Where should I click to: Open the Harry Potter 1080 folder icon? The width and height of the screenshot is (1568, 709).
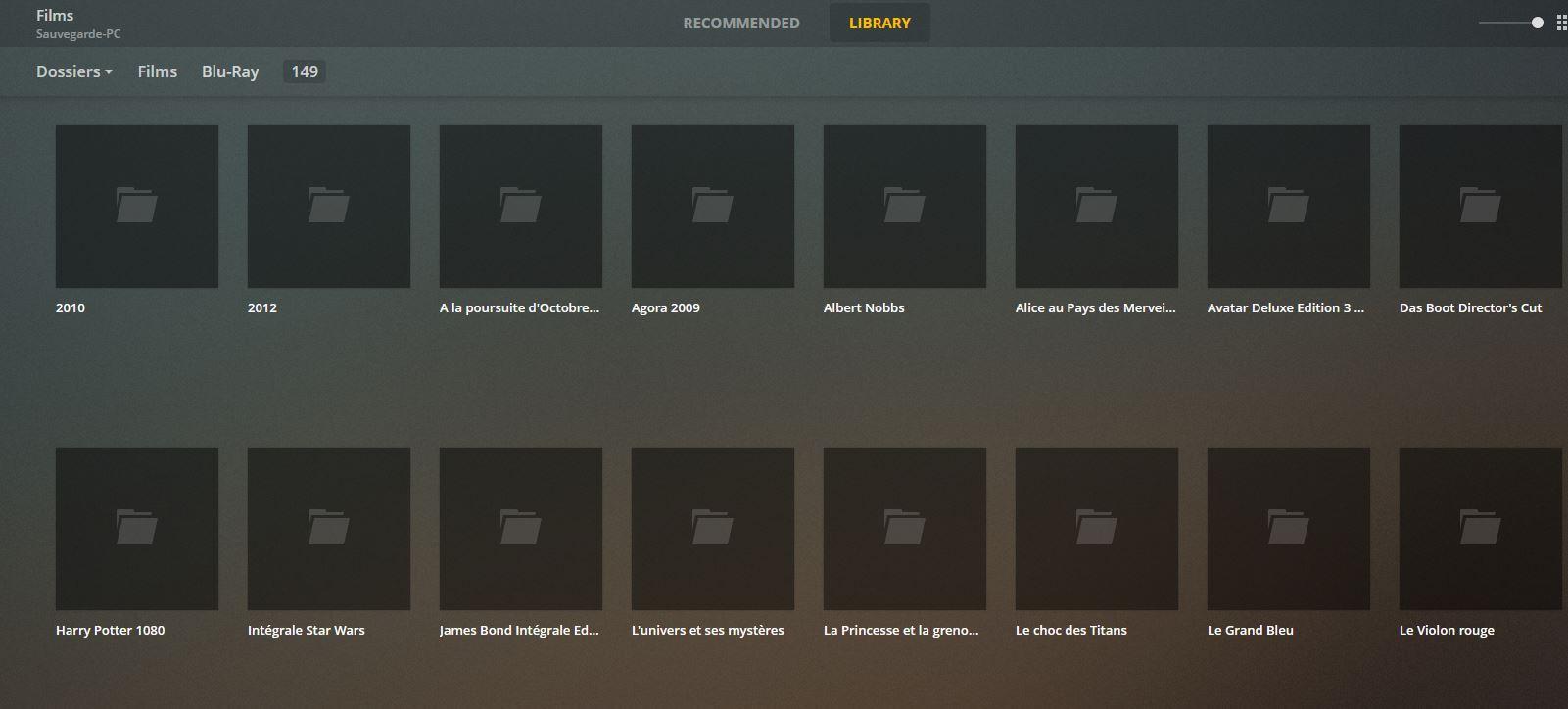(136, 528)
